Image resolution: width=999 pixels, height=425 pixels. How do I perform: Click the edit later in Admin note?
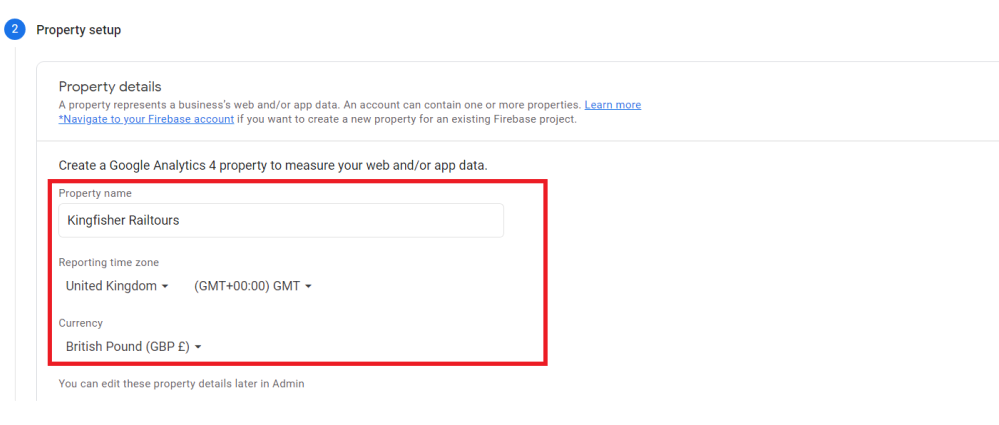point(181,383)
